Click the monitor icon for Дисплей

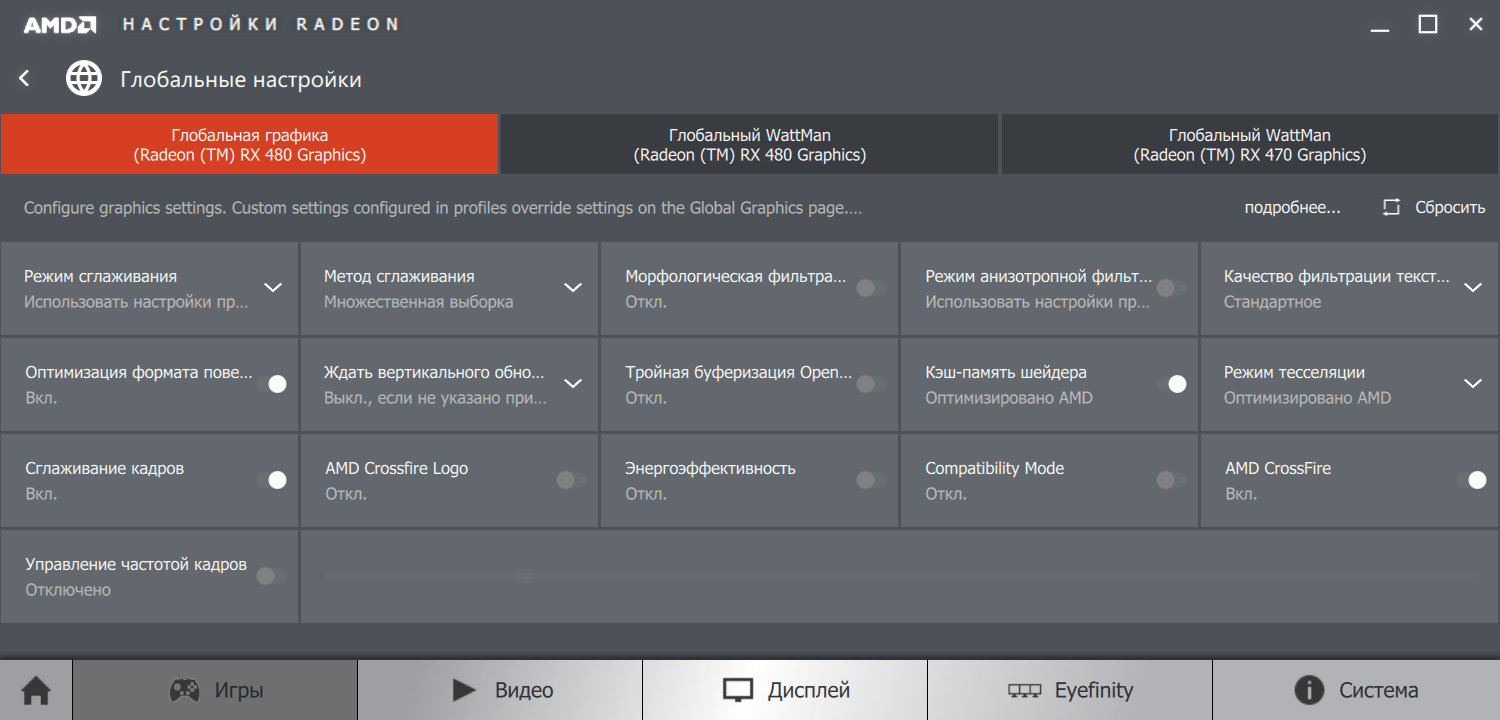[x=738, y=690]
